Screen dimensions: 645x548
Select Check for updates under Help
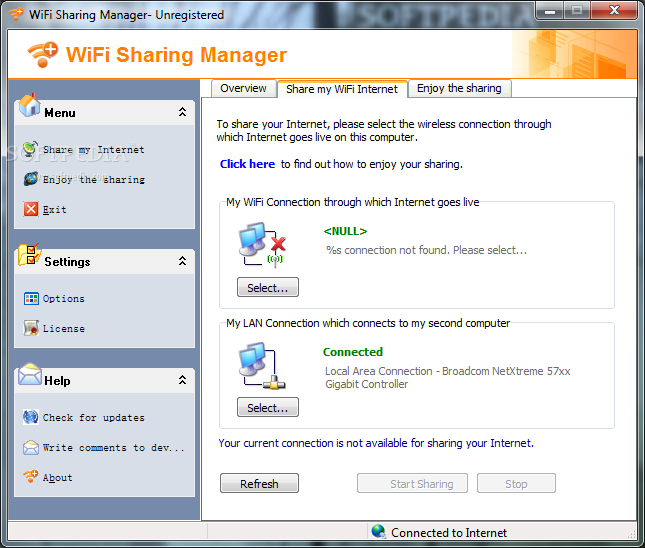(94, 418)
